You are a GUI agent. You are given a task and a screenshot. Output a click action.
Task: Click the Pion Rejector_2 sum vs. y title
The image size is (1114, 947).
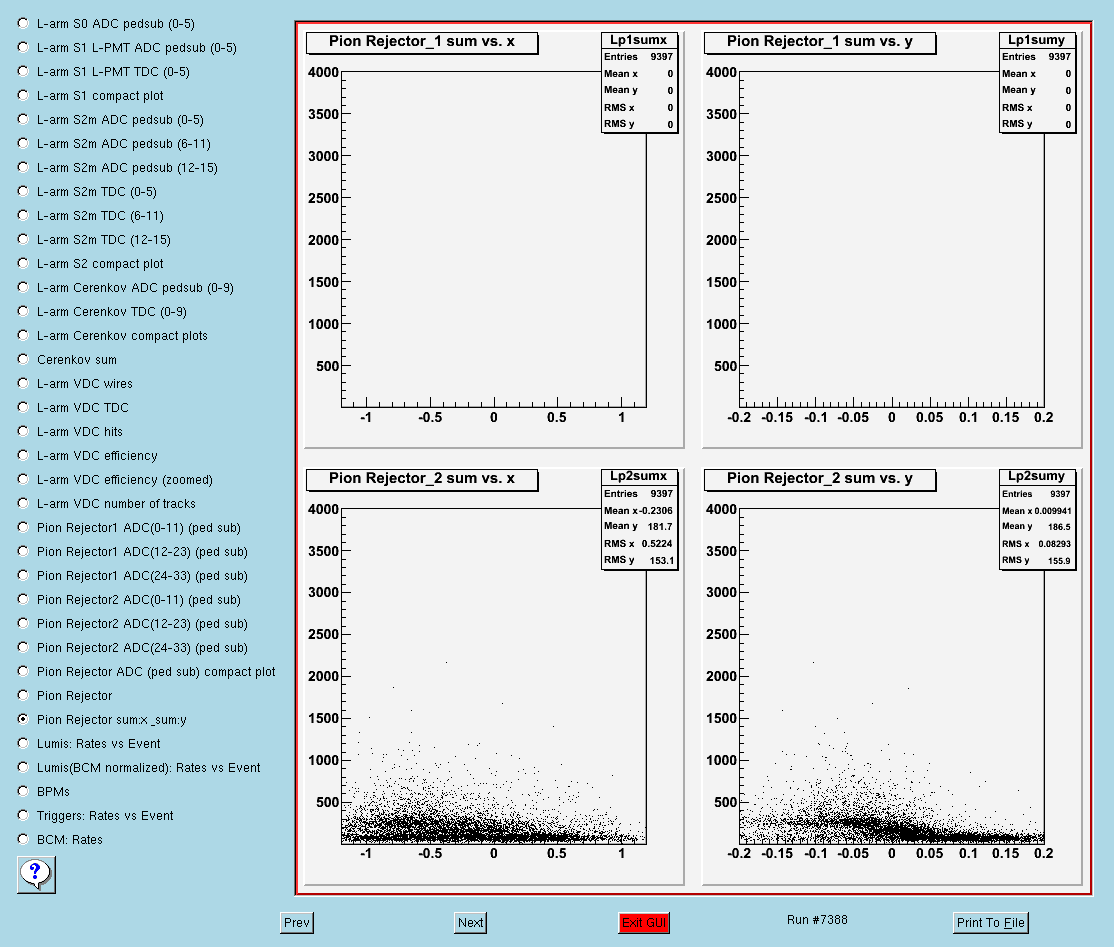pyautogui.click(x=820, y=479)
